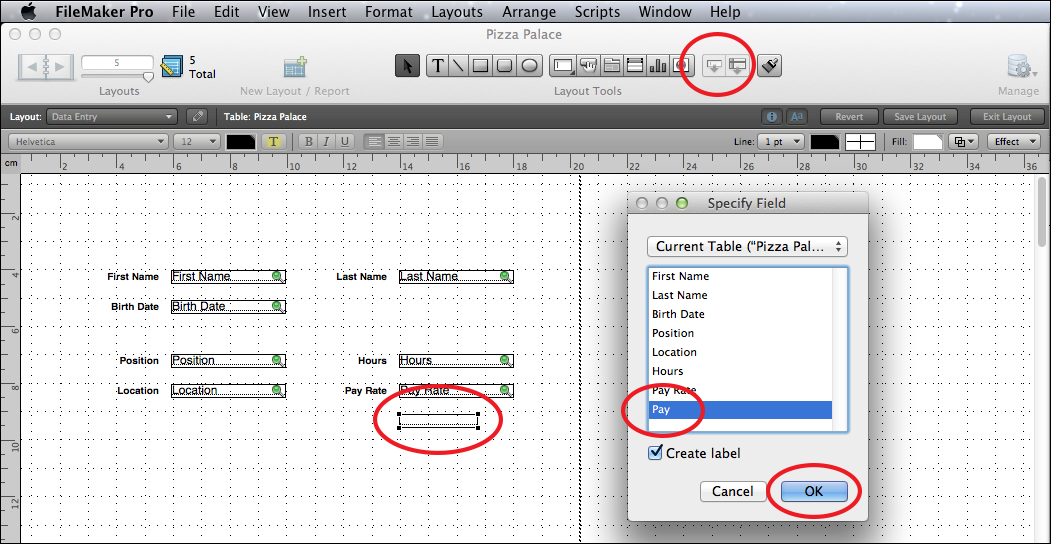Select the Rectangle tool
This screenshot has width=1051, height=544.
click(x=481, y=66)
